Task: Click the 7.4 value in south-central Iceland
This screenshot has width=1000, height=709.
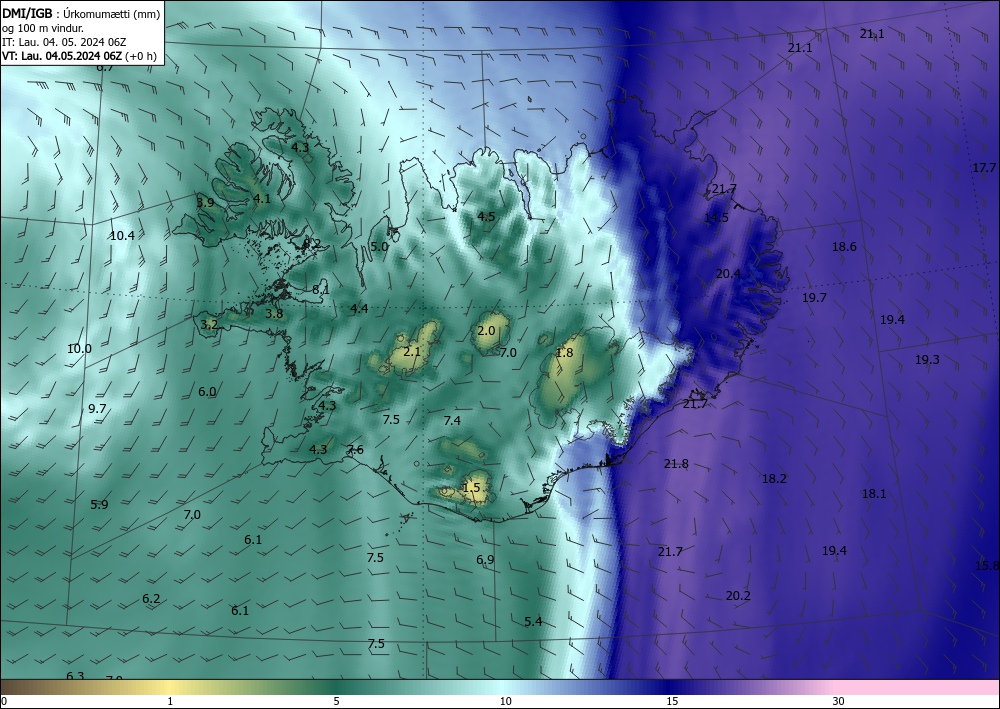Action: click(452, 420)
